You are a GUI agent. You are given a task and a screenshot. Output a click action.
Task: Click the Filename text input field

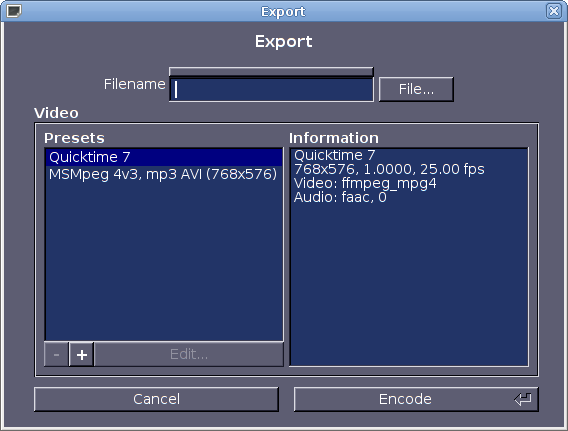[x=271, y=89]
